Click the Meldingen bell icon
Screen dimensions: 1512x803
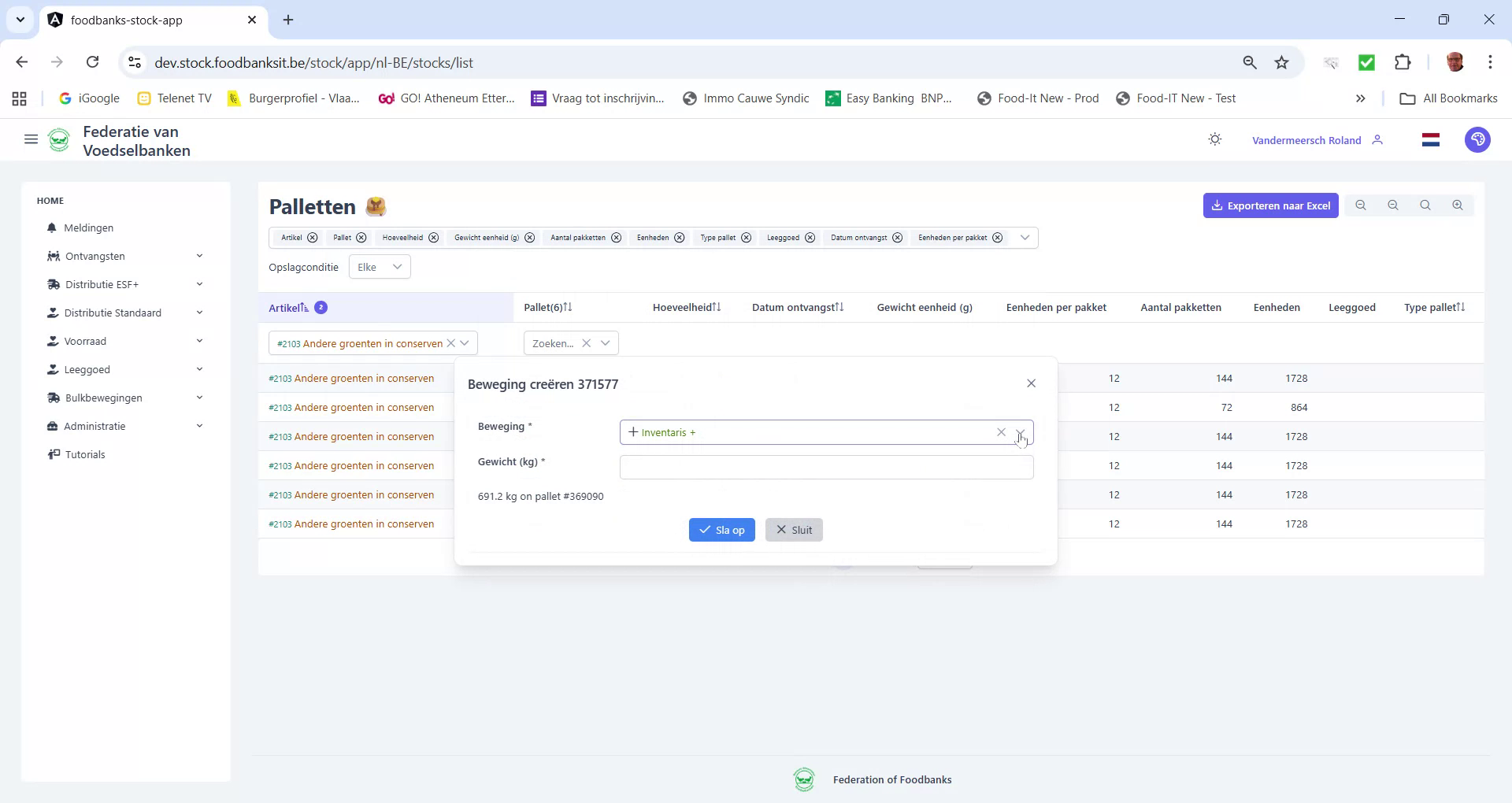(52, 228)
